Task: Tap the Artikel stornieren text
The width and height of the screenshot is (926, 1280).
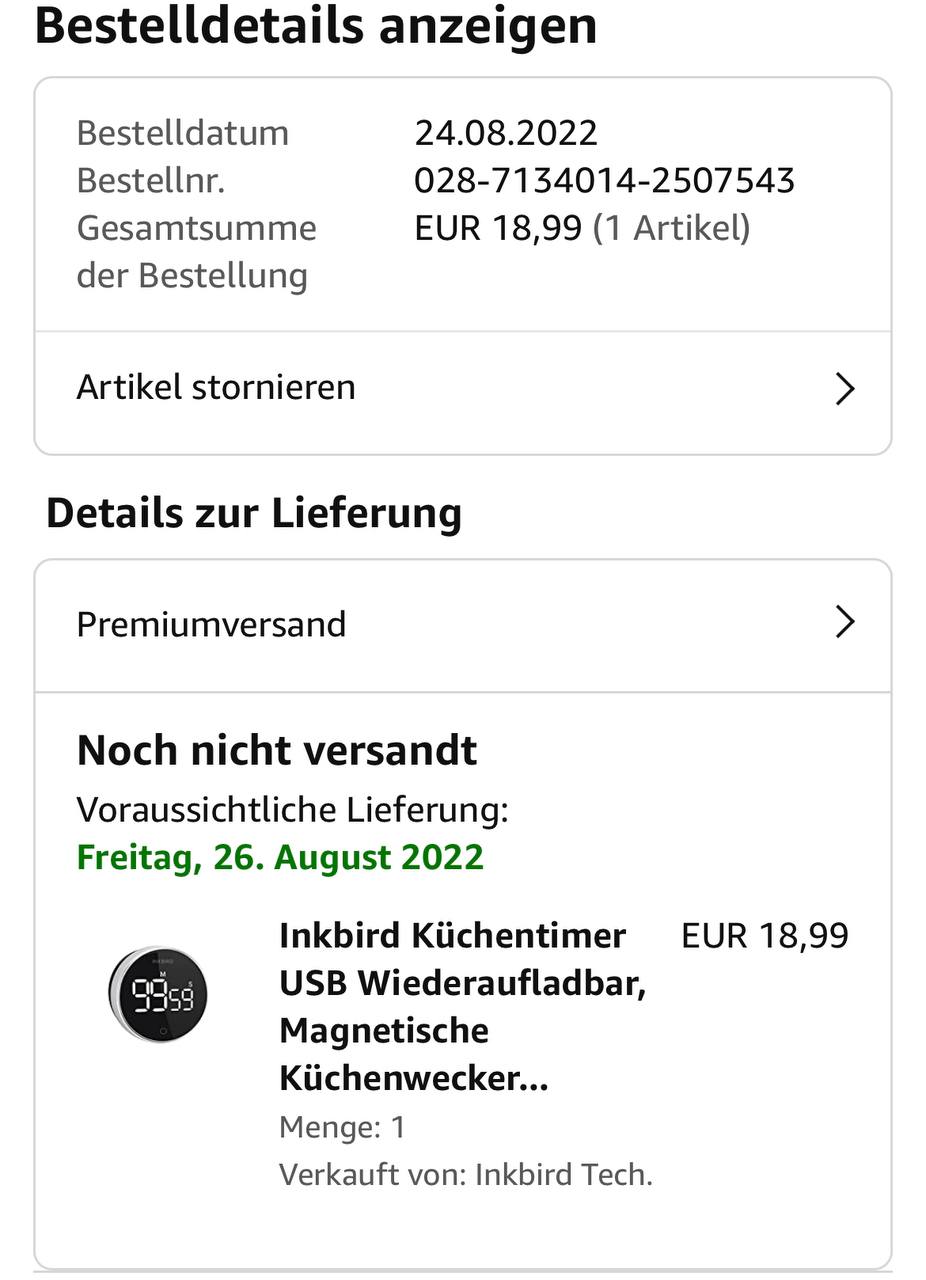Action: point(216,387)
